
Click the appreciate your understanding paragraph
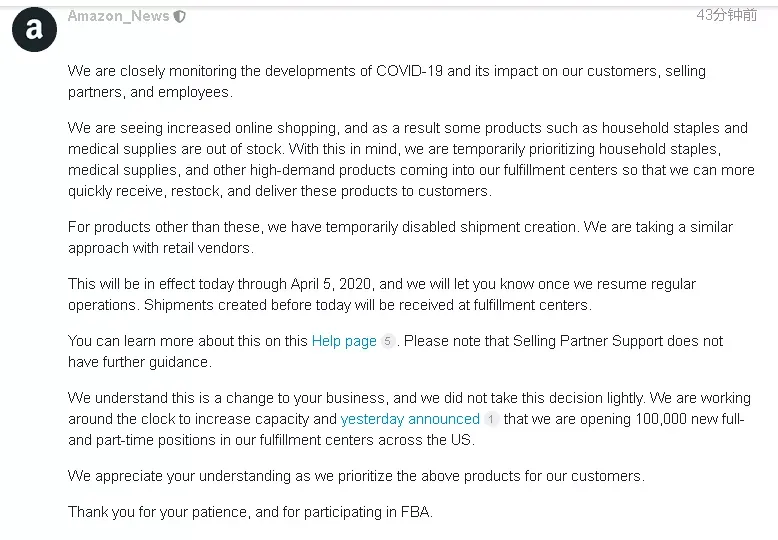(x=356, y=476)
